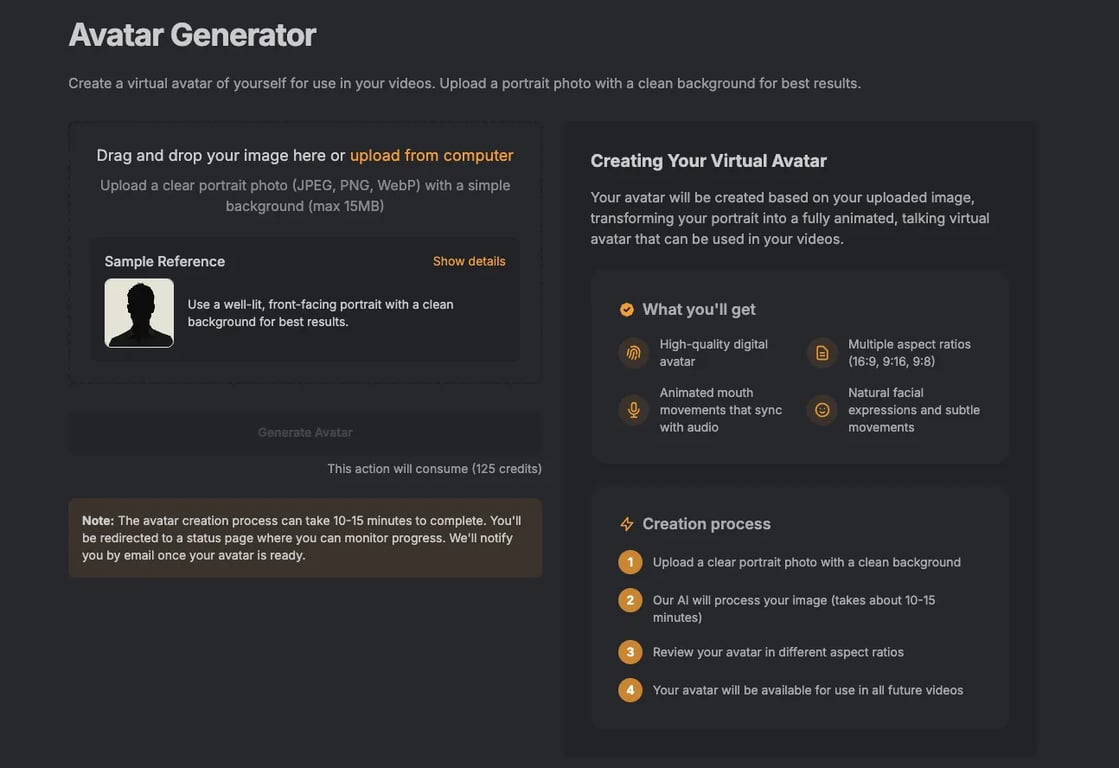Click the step 3 number badge
The image size is (1119, 768).
630,652
